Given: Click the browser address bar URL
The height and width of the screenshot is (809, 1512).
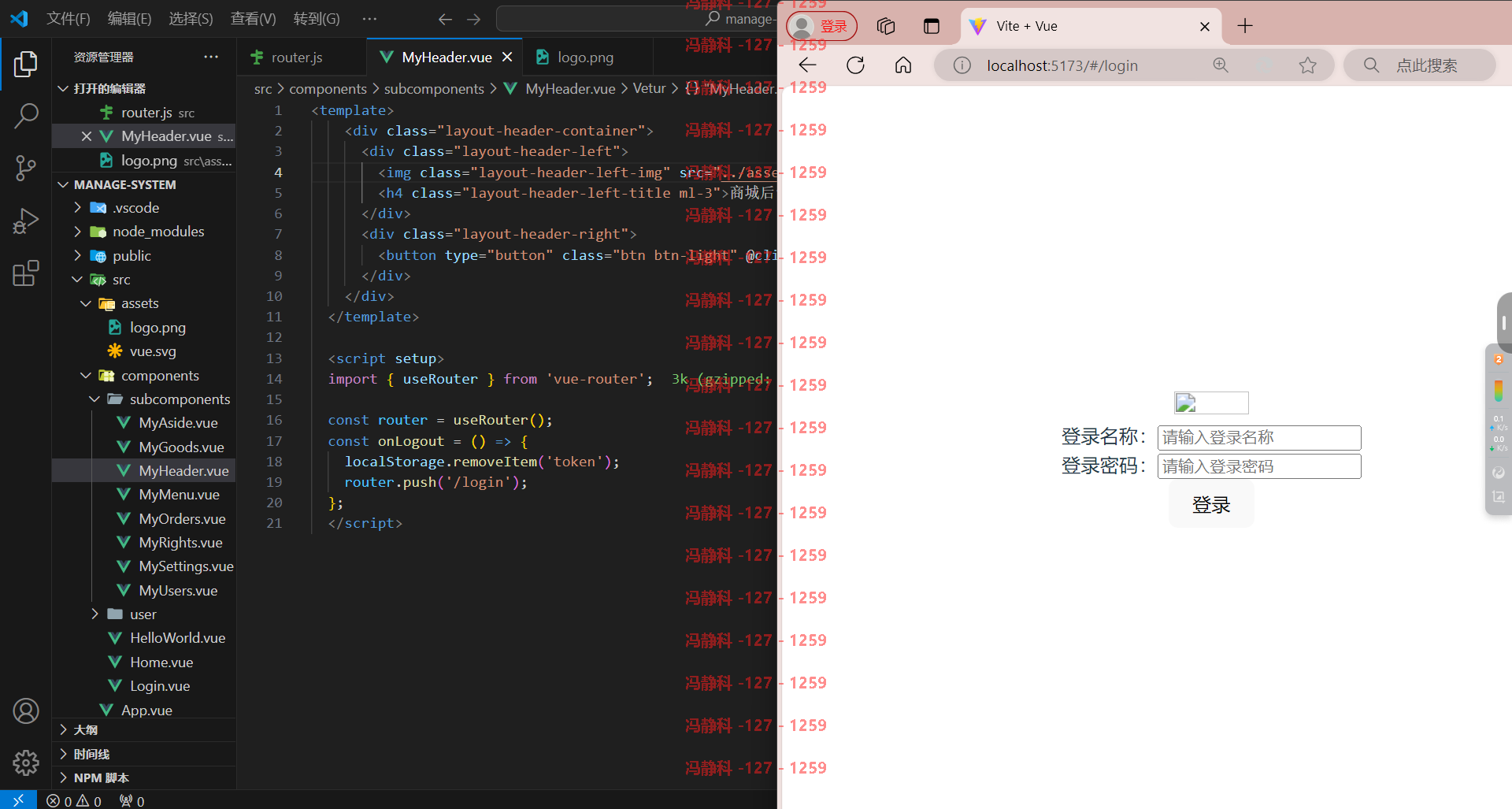Looking at the screenshot, I should [x=1062, y=65].
